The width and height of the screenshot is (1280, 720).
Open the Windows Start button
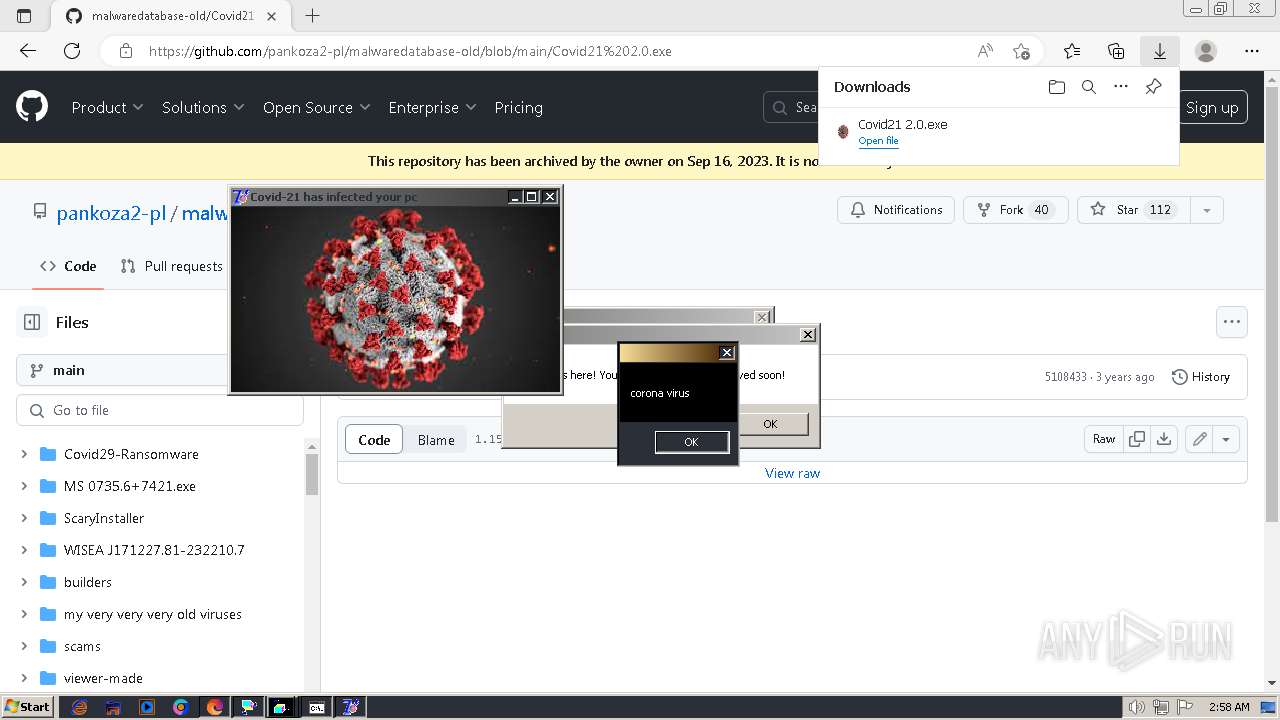point(27,707)
